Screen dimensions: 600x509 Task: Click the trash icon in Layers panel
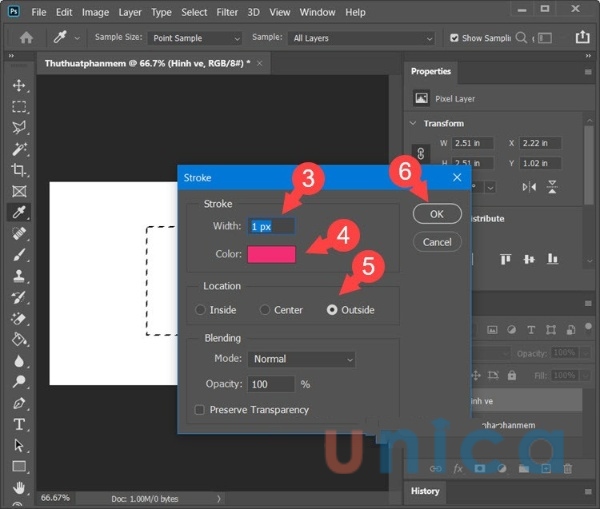[568, 467]
